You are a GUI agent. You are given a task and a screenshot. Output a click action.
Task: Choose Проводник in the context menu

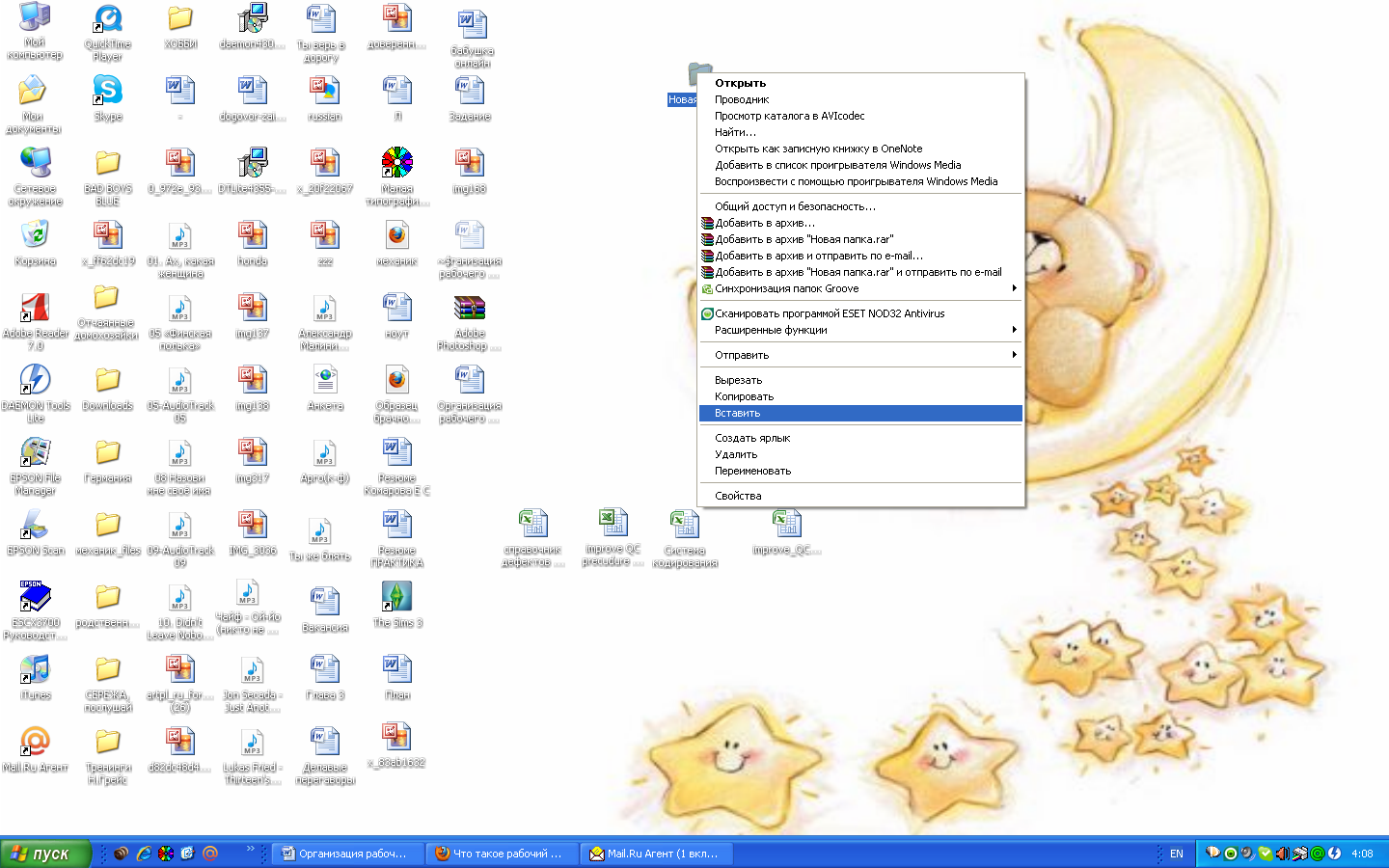coord(860,99)
